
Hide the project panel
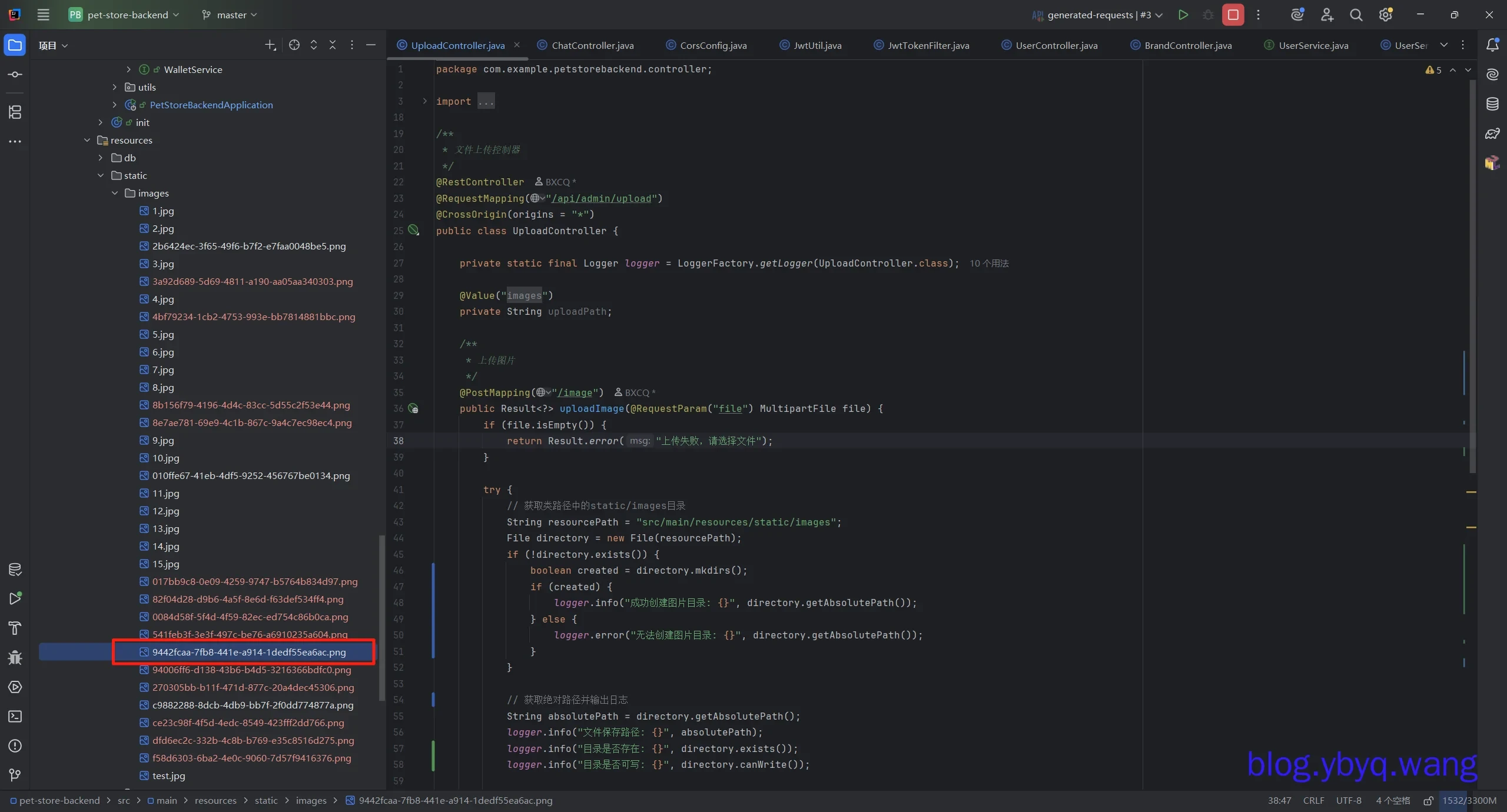(x=371, y=45)
